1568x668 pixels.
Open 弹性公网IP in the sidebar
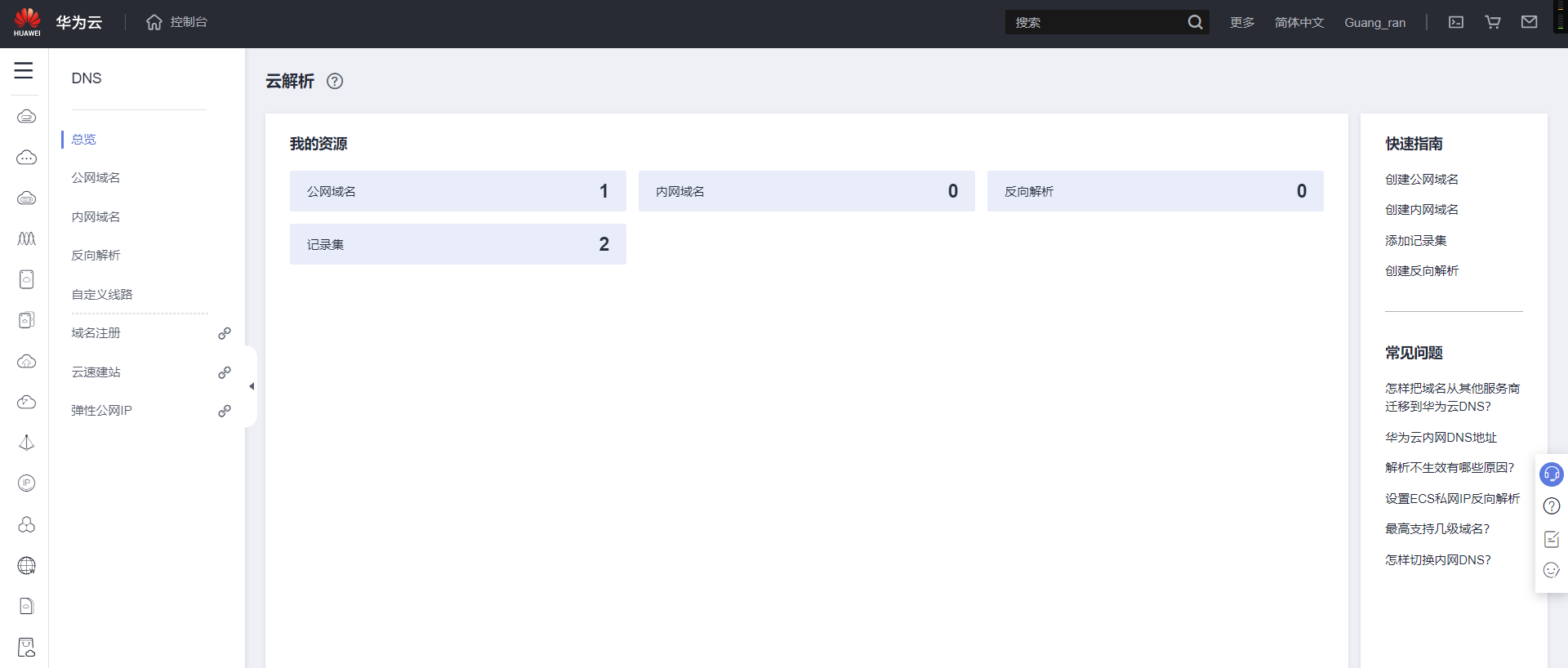click(101, 411)
